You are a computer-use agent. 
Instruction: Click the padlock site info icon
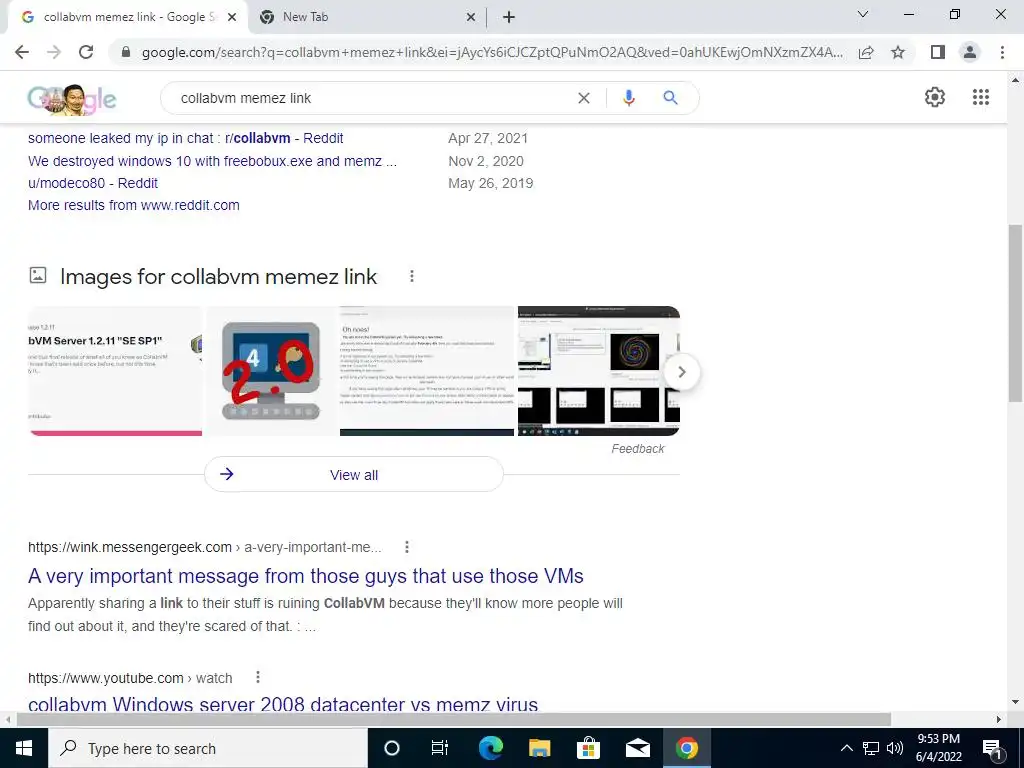tap(126, 52)
